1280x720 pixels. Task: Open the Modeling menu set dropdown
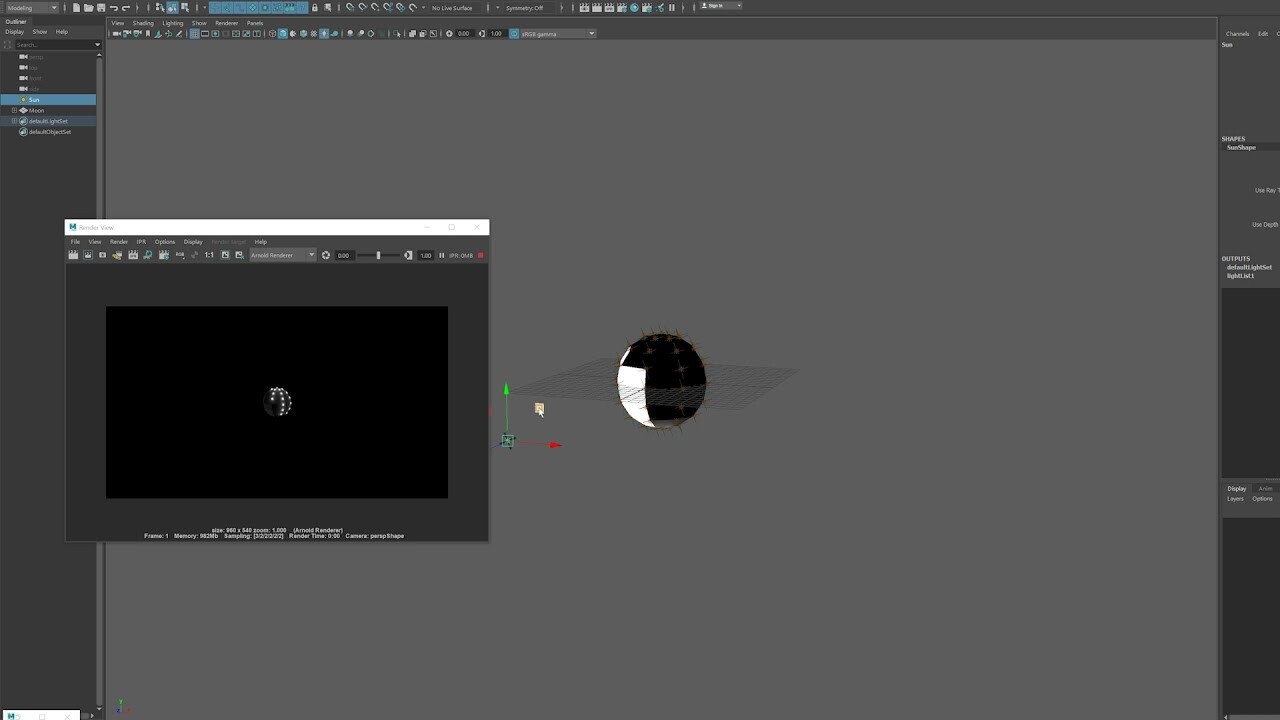click(x=30, y=7)
